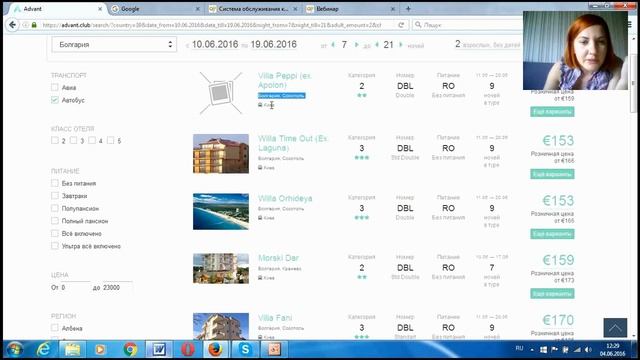Viewport: 640px width, 360px height.
Task: Uncheck the Автобус transport checkbox
Action: coord(55,100)
